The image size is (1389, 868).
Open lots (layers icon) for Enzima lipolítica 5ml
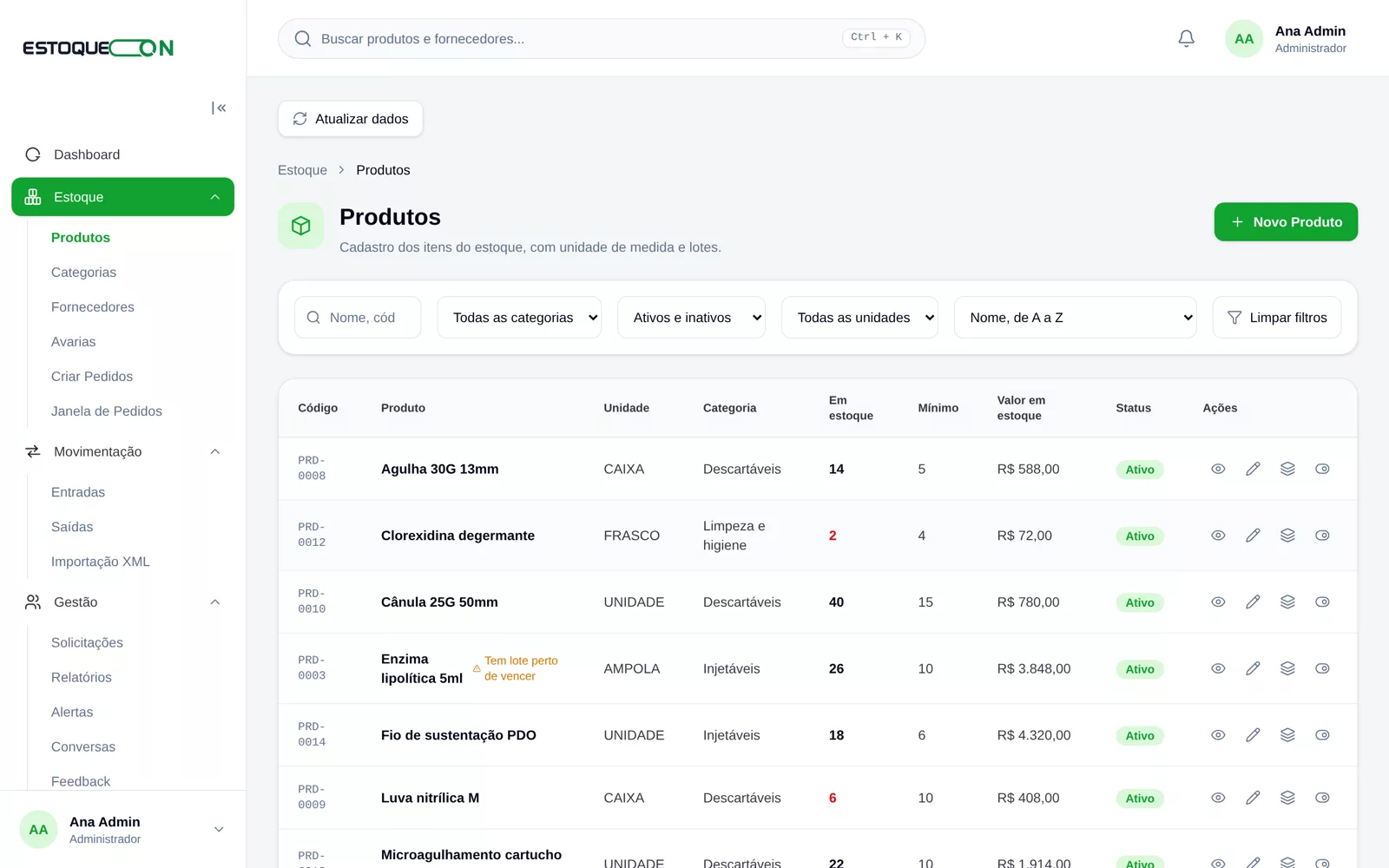click(1287, 668)
